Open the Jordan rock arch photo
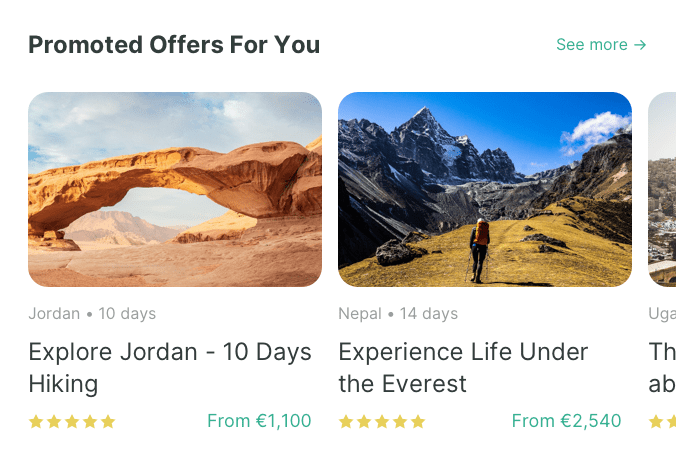The image size is (676, 476). (x=175, y=189)
